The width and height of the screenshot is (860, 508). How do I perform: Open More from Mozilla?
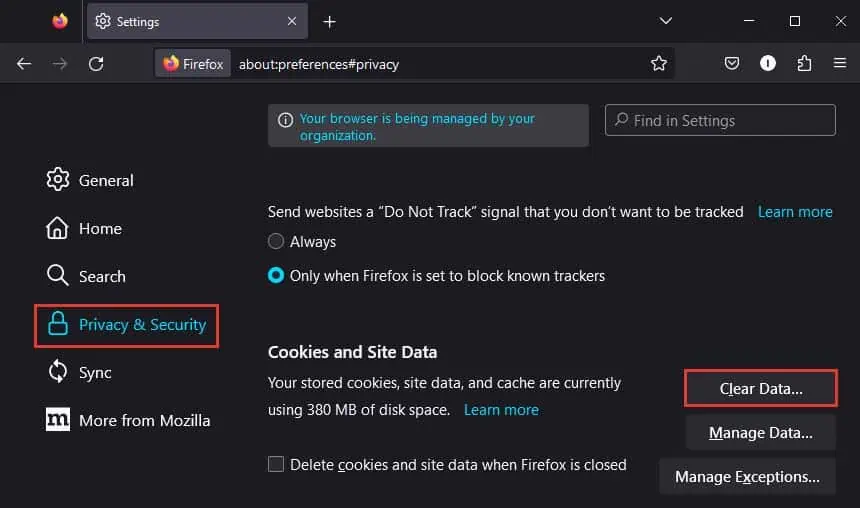point(128,420)
